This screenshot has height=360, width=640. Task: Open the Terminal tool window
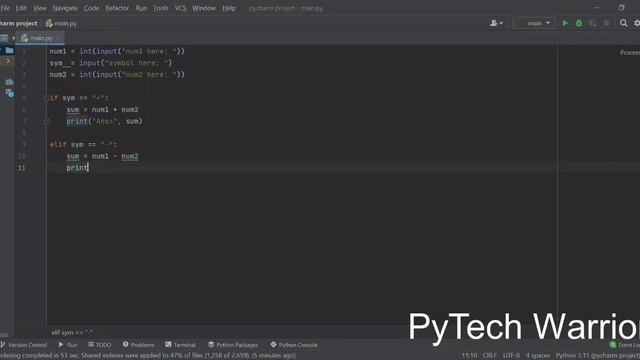[180, 345]
